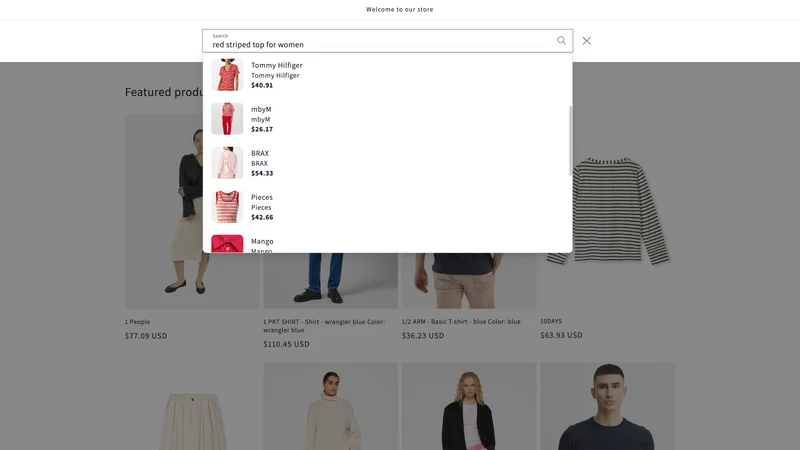Open the Mango search suggestion
Viewport: 800px width, 450px height.
386,242
